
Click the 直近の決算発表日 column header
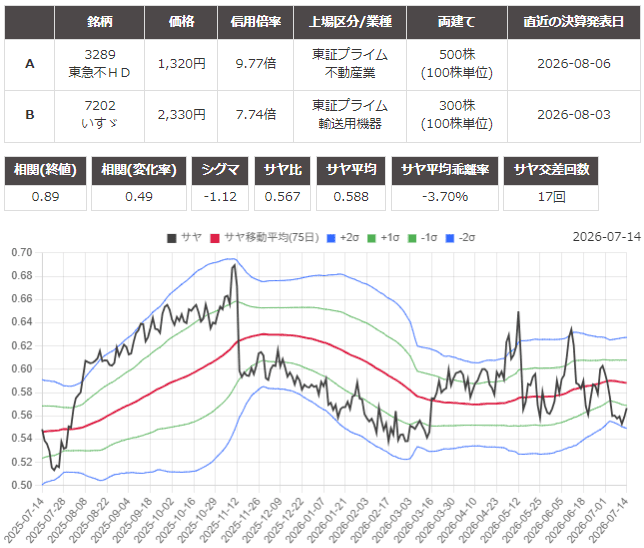tap(574, 22)
